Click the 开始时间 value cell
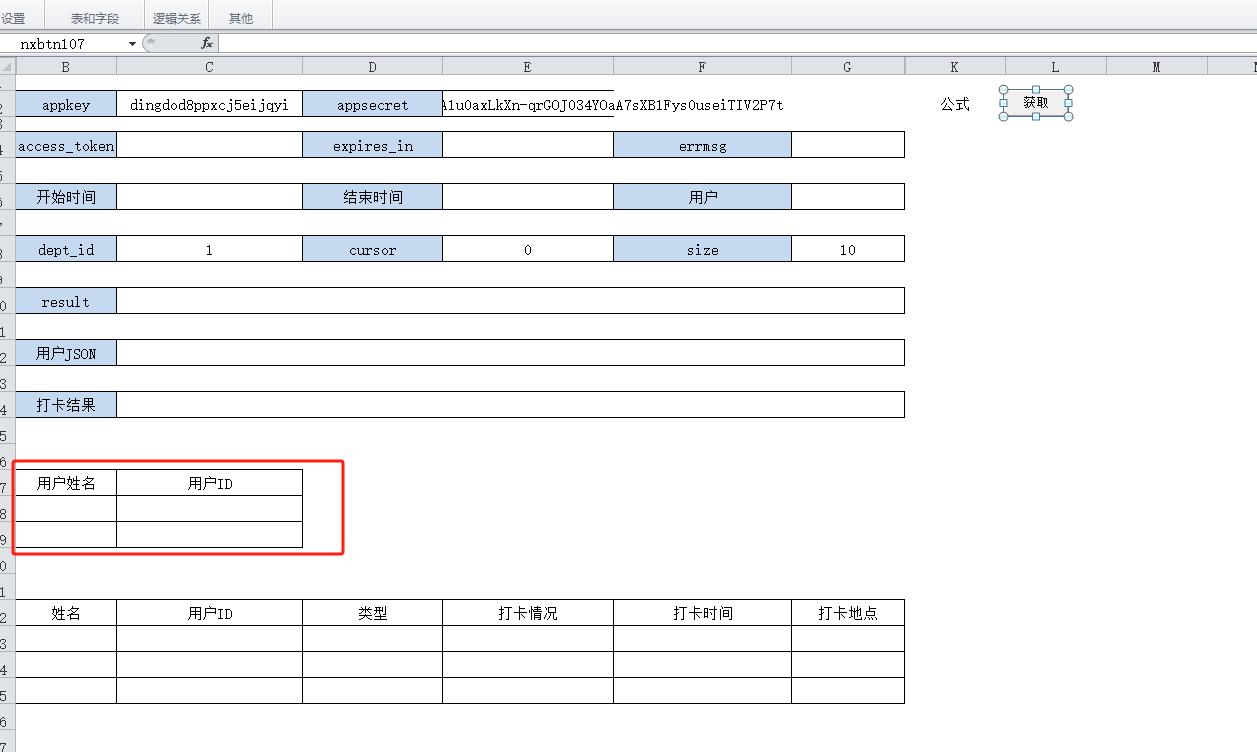 pyautogui.click(x=209, y=197)
